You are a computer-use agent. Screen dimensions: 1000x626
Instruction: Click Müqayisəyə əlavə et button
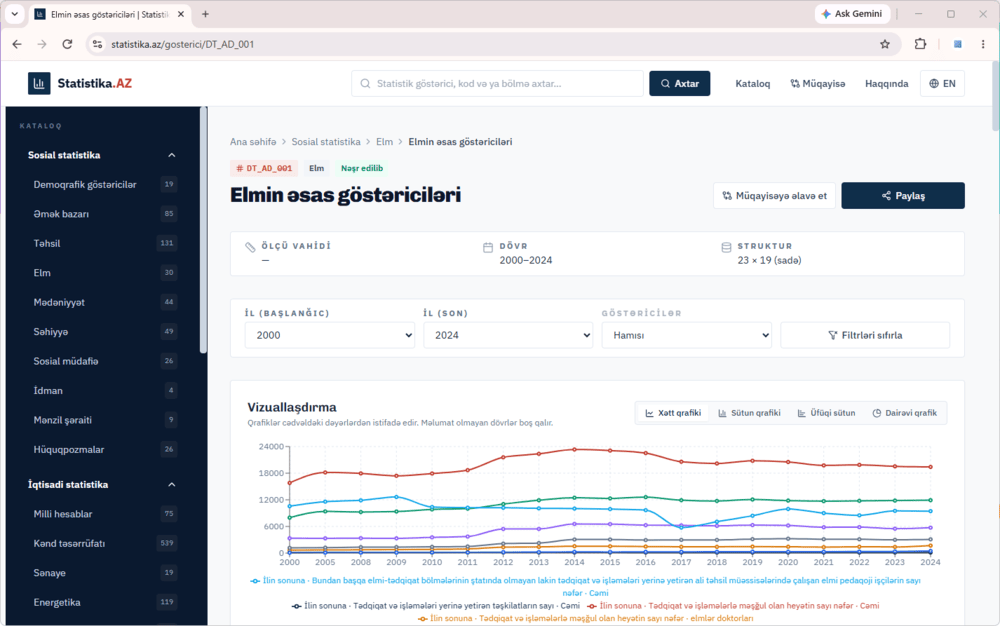pos(774,196)
